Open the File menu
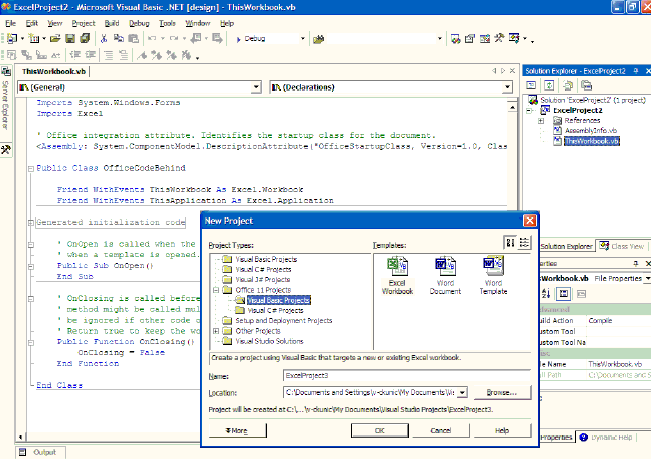The image size is (651, 459). pos(10,23)
